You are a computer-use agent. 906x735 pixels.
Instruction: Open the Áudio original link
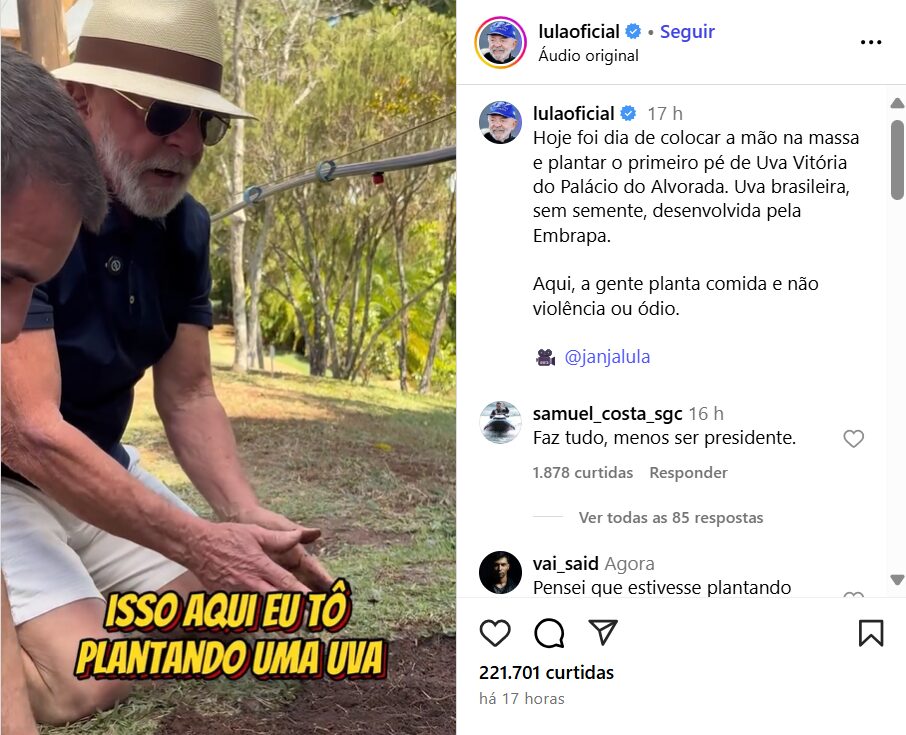pos(588,55)
